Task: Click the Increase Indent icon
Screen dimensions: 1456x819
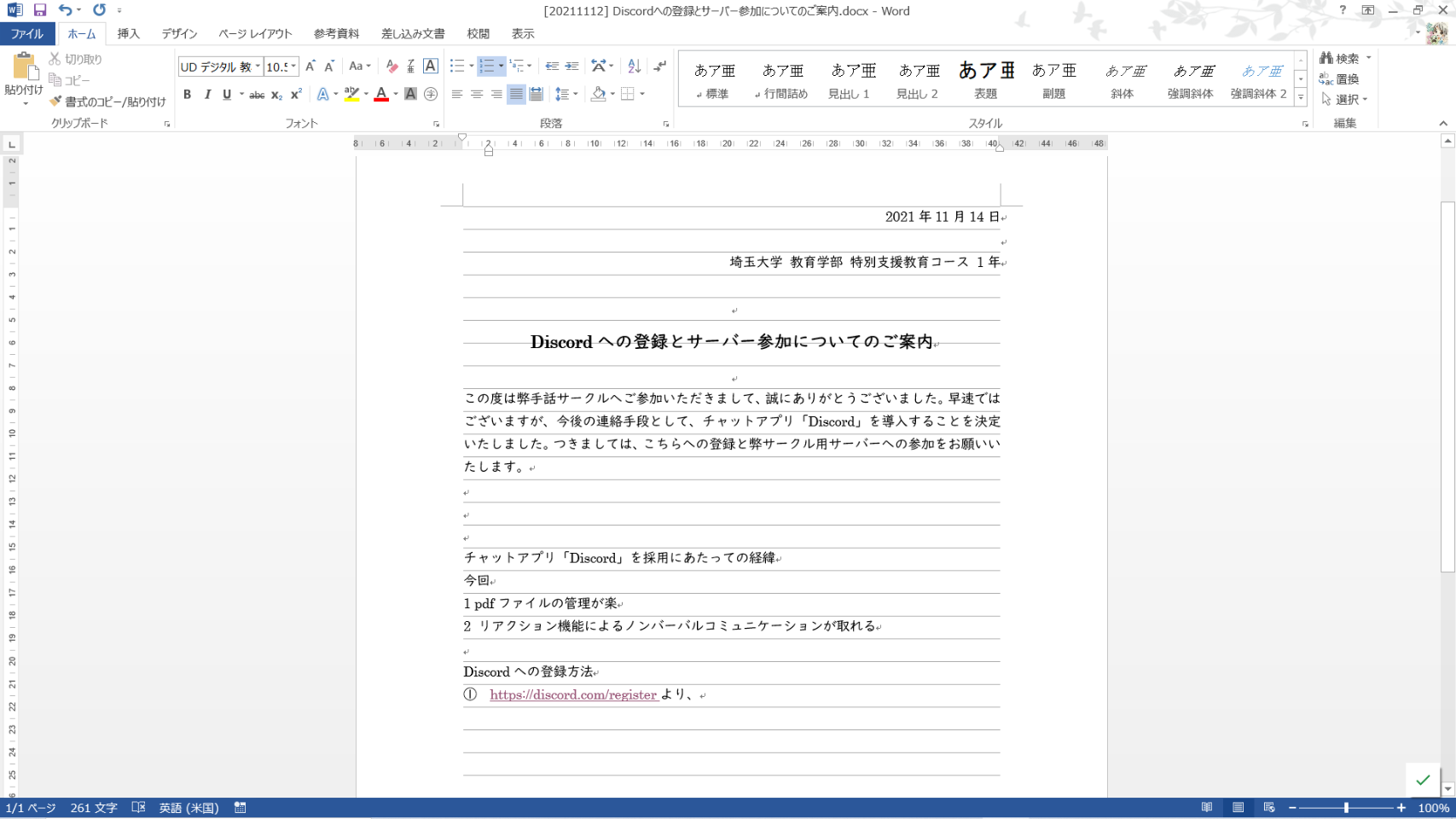Action: pyautogui.click(x=571, y=67)
